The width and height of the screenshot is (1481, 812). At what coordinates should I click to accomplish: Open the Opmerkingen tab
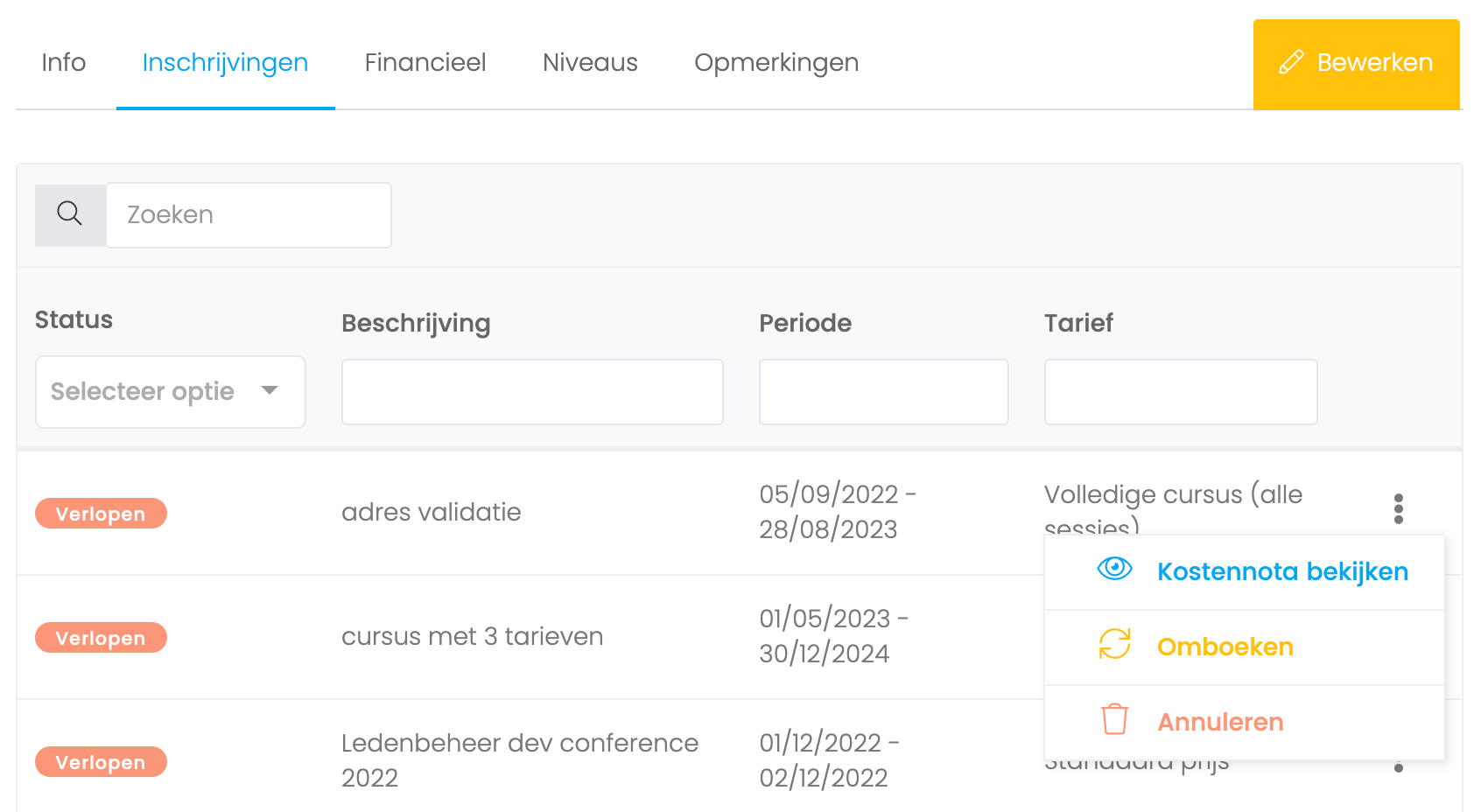[776, 63]
